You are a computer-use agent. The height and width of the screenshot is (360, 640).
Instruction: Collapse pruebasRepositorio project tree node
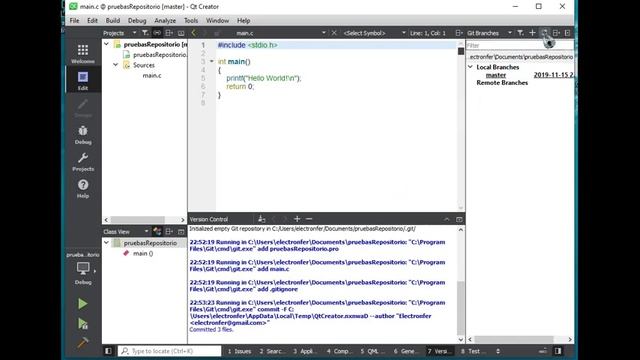pos(107,44)
